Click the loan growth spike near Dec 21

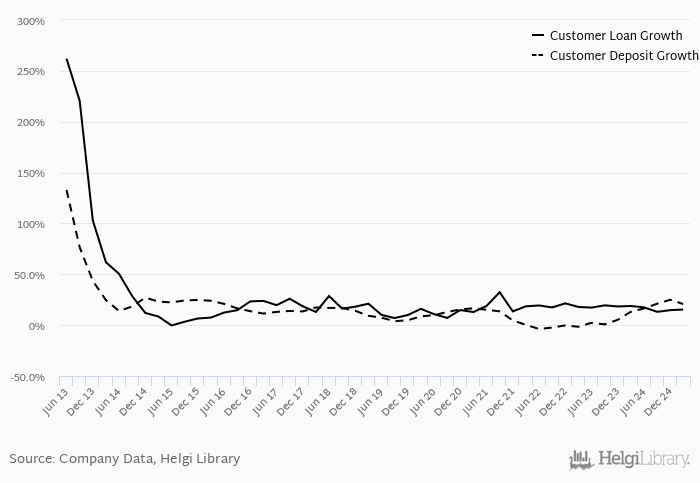tap(500, 292)
